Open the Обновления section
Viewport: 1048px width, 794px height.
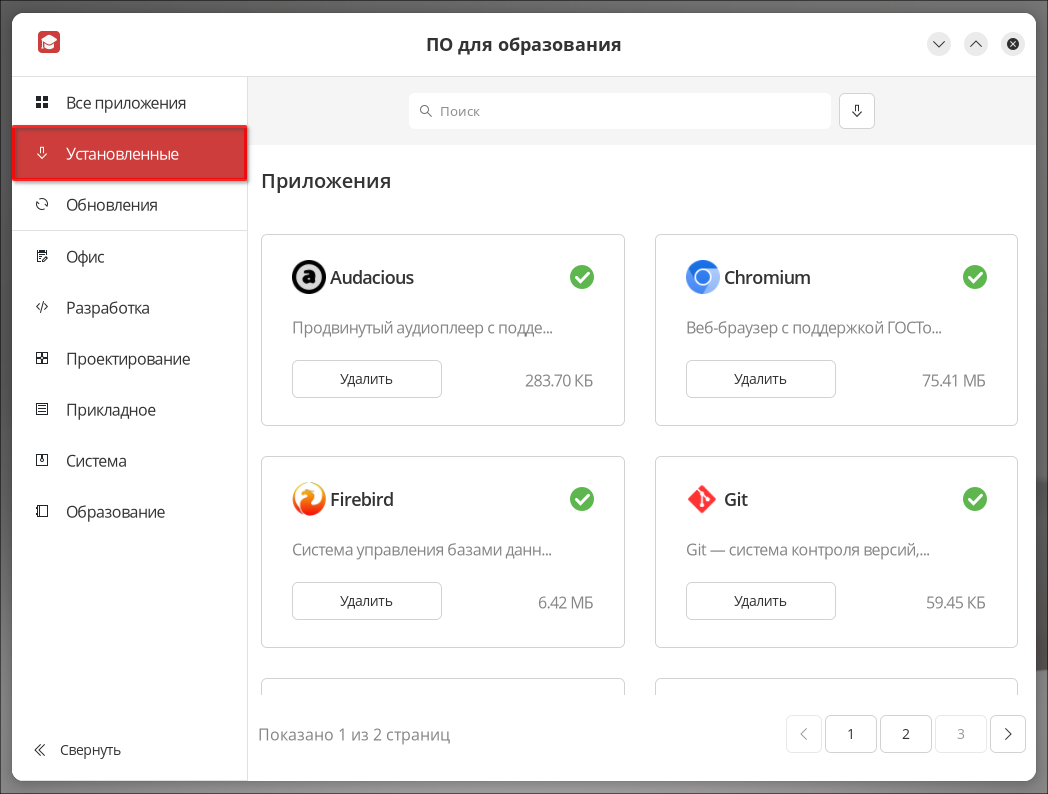130,205
